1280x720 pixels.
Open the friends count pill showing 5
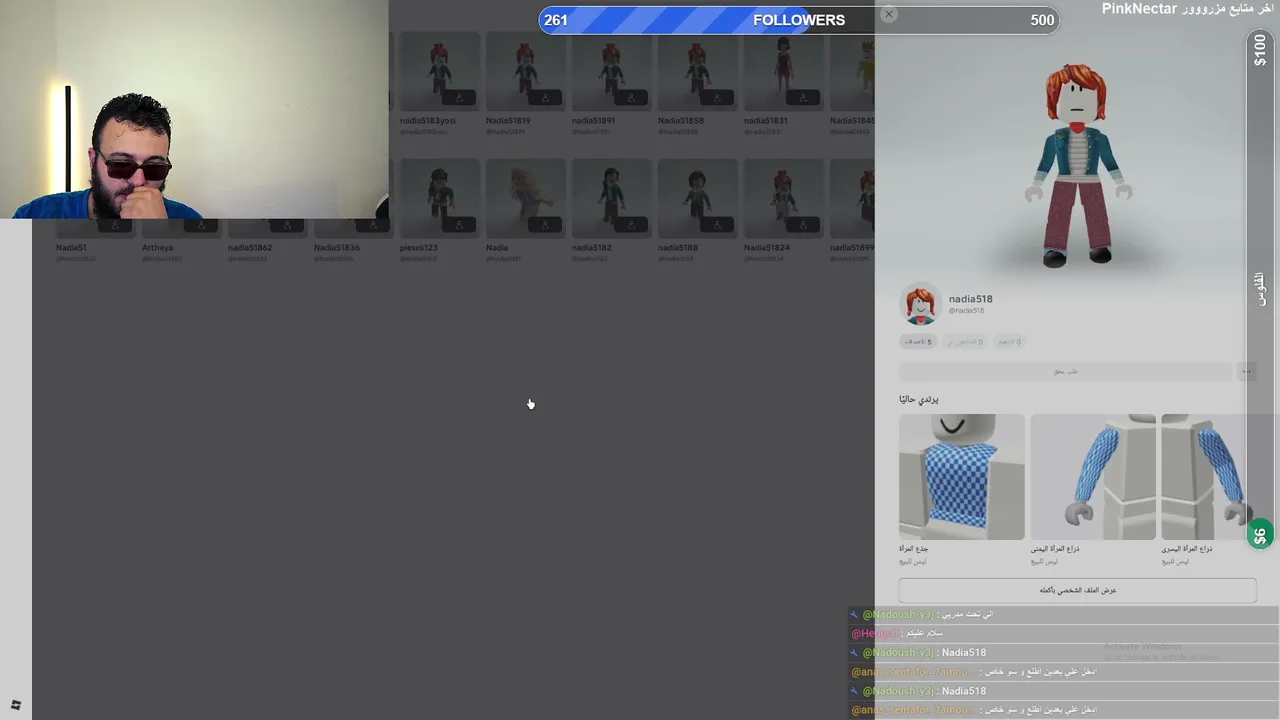pyautogui.click(x=918, y=342)
